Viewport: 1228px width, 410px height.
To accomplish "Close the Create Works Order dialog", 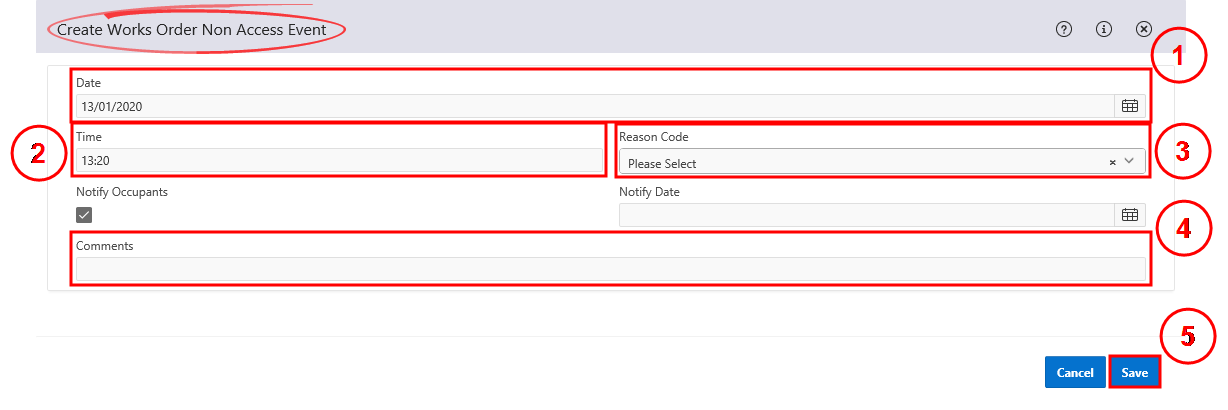I will (1144, 29).
